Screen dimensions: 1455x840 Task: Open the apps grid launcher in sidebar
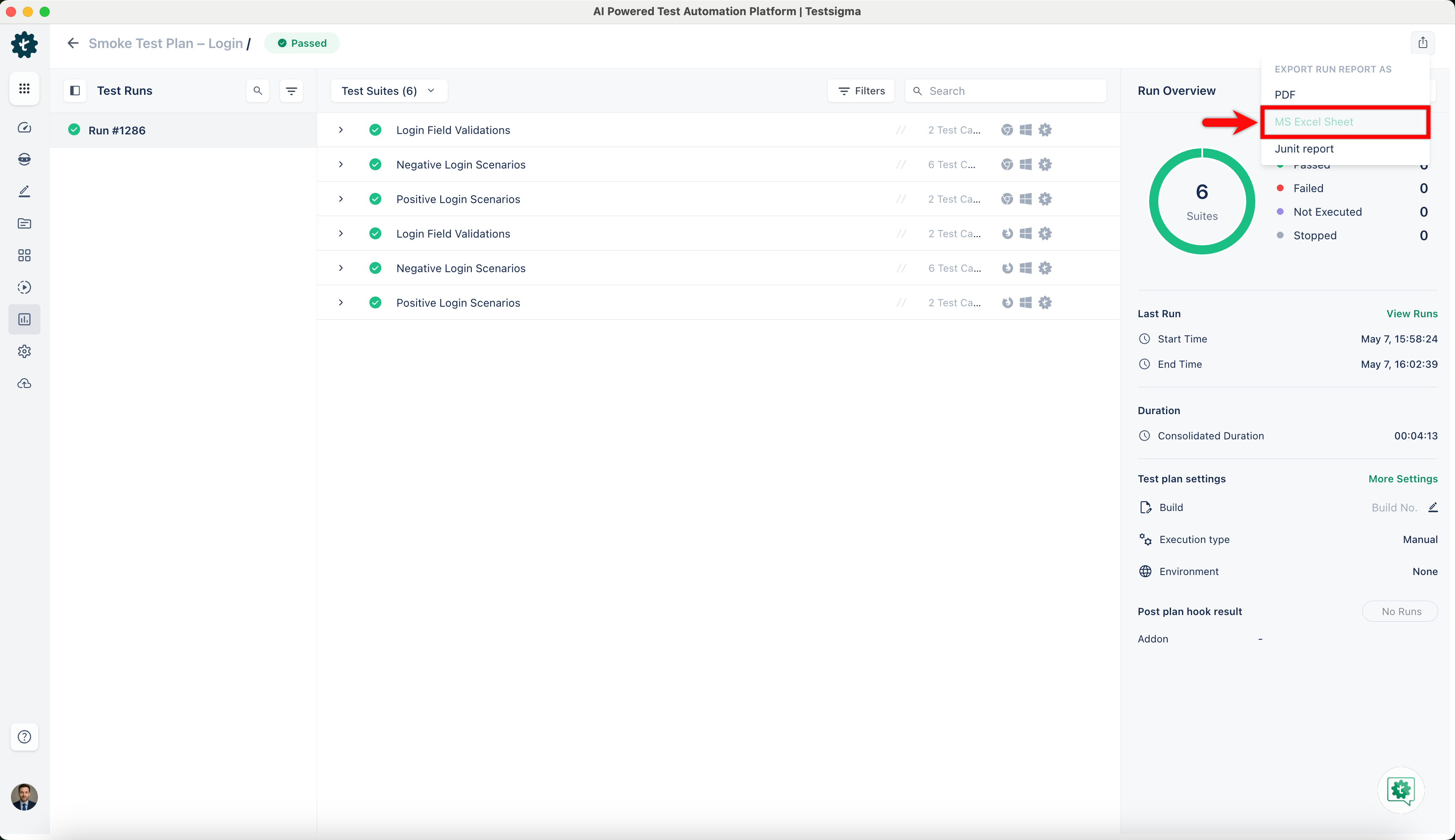coord(24,89)
